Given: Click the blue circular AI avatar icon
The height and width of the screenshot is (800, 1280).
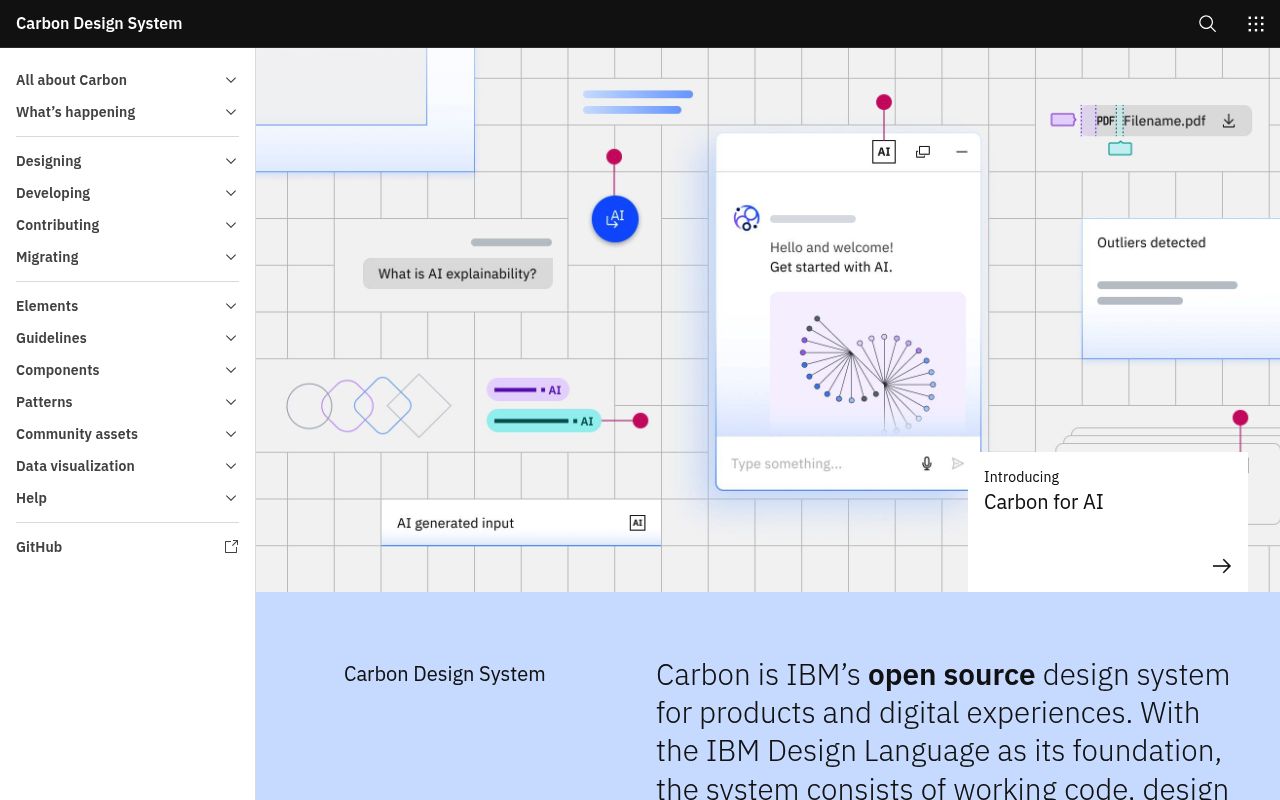Looking at the screenshot, I should tap(614, 218).
